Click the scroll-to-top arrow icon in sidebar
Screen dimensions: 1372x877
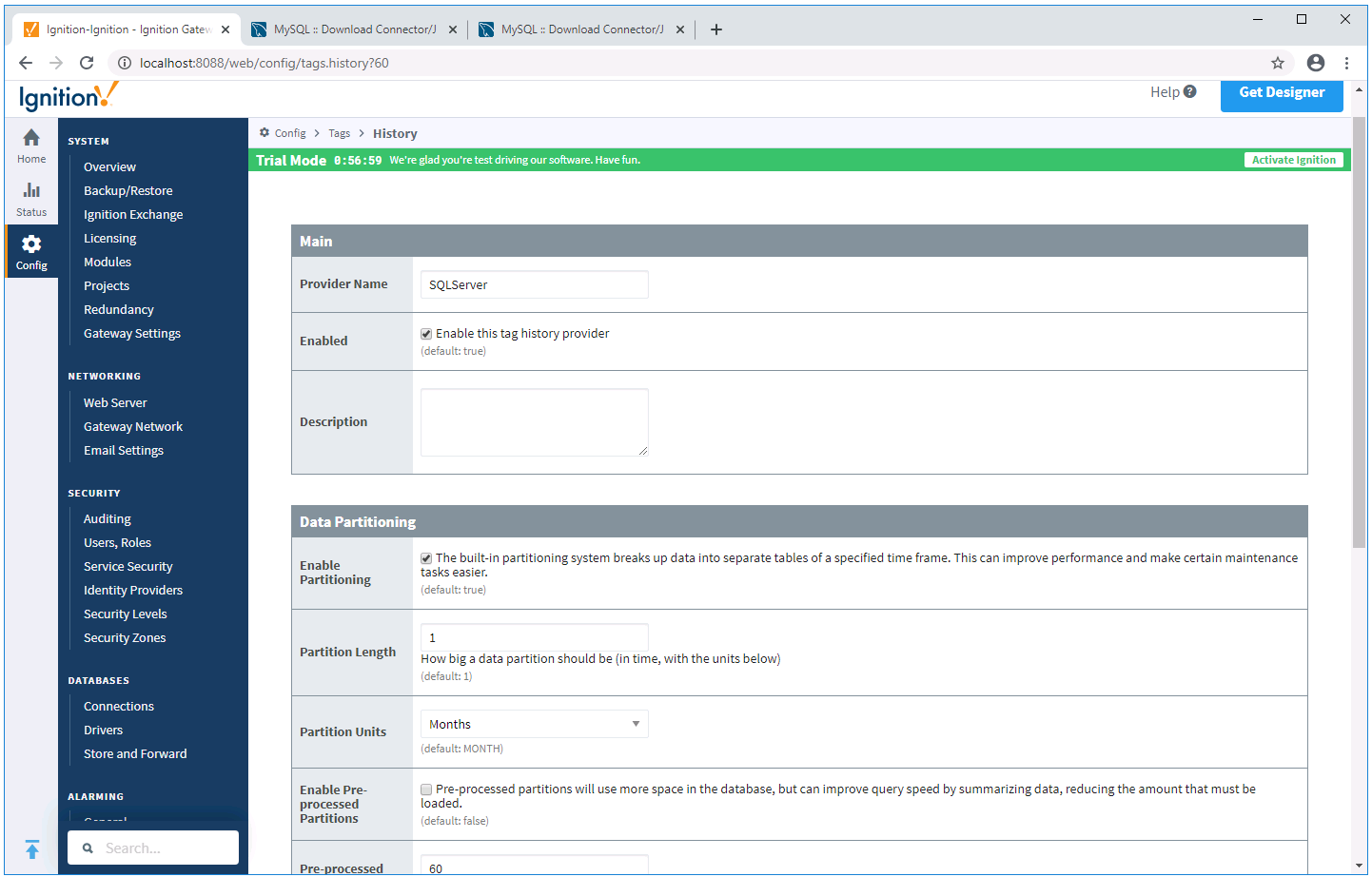[31, 849]
